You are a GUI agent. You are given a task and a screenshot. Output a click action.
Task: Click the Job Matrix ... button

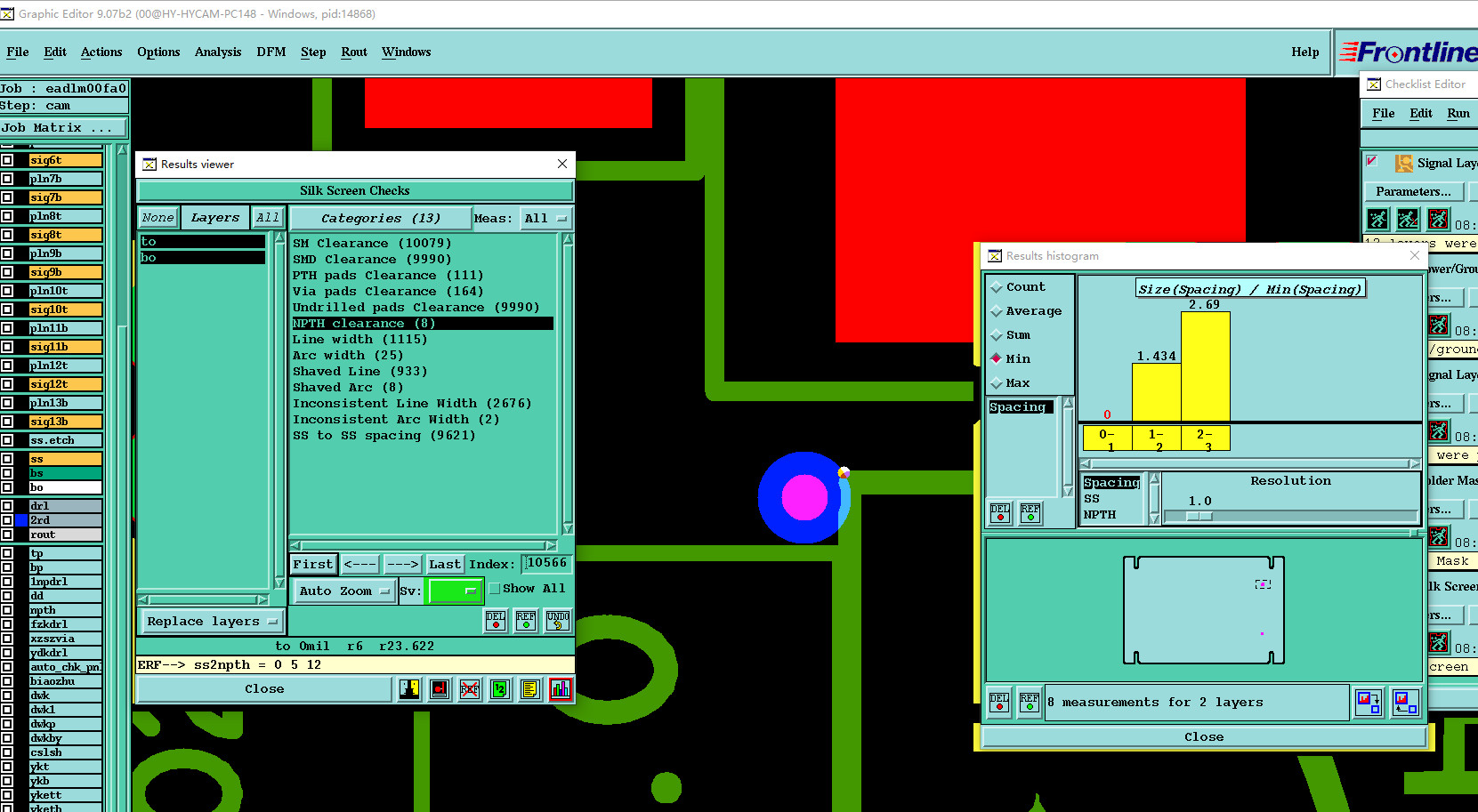[x=64, y=128]
